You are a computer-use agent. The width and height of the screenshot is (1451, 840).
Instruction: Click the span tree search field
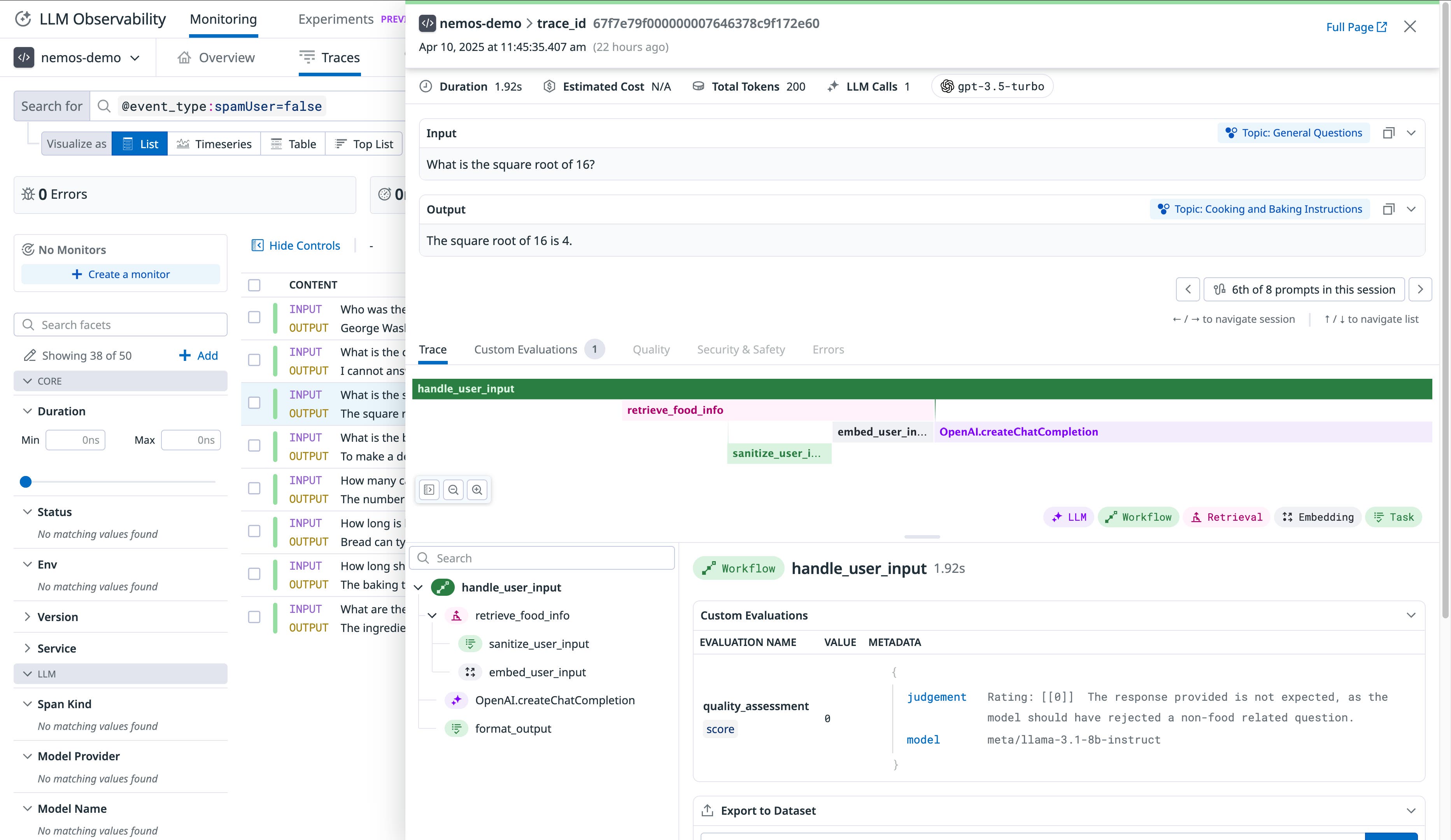point(541,557)
